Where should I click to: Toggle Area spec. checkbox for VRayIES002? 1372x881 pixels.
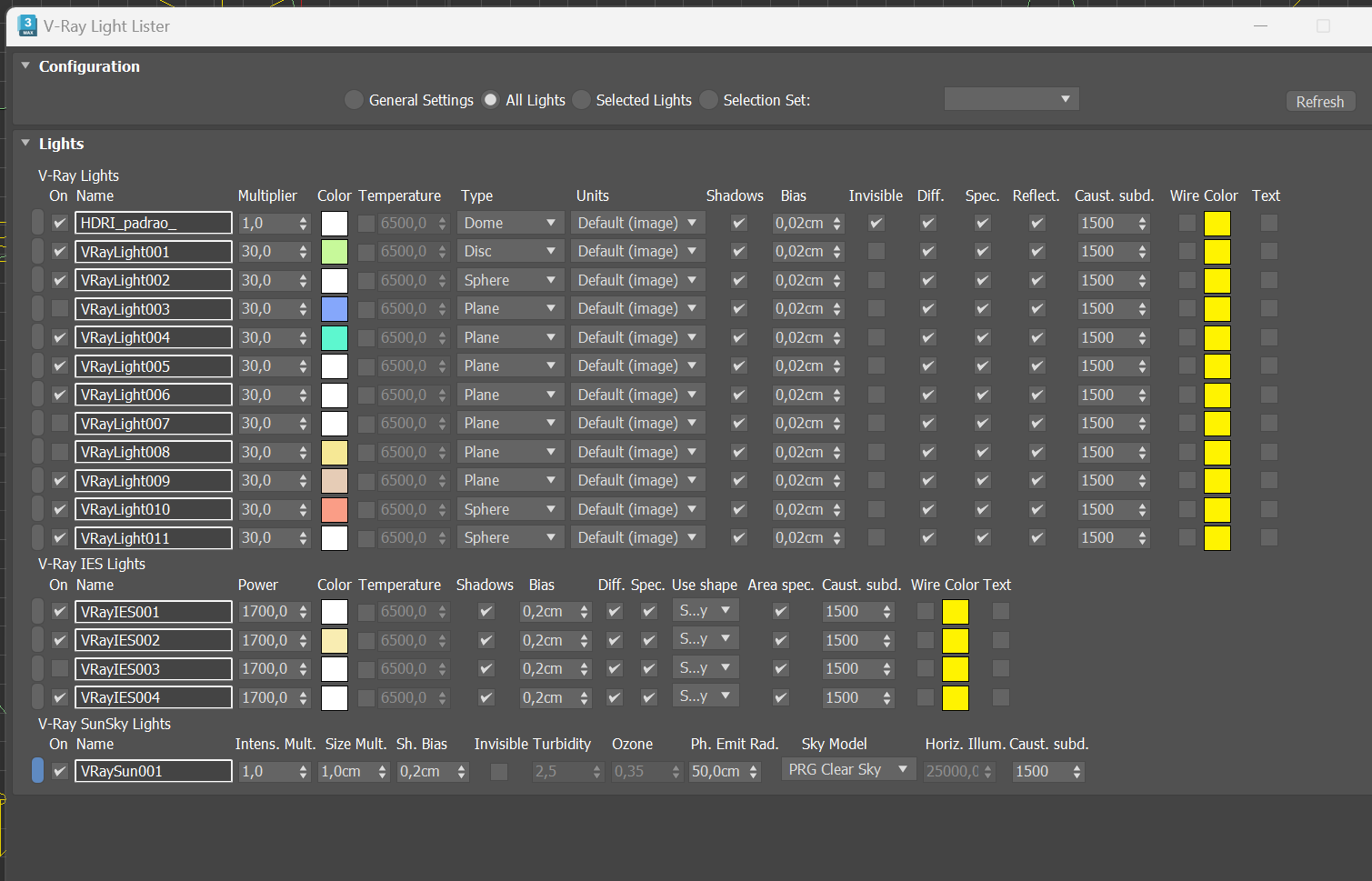(781, 640)
